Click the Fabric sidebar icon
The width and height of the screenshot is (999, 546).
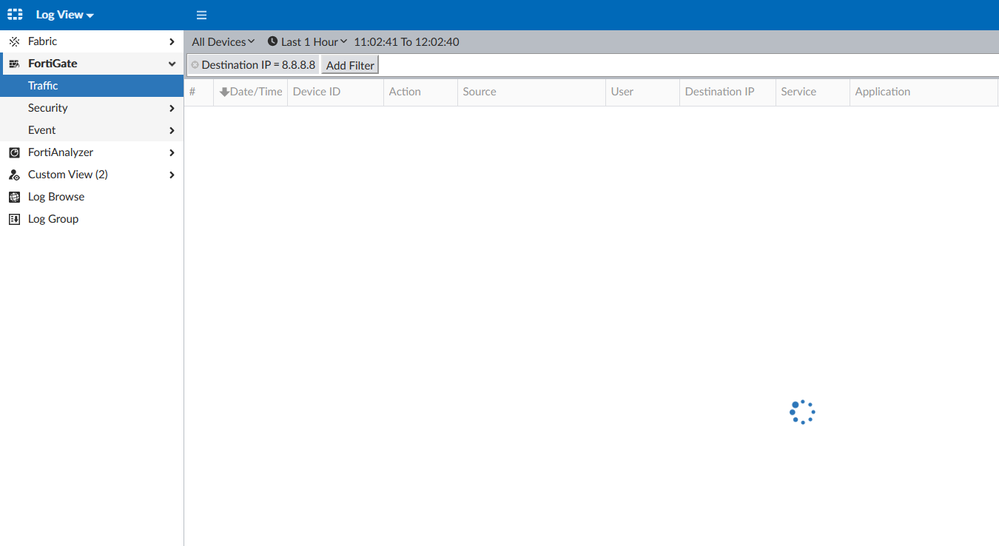[x=14, y=41]
